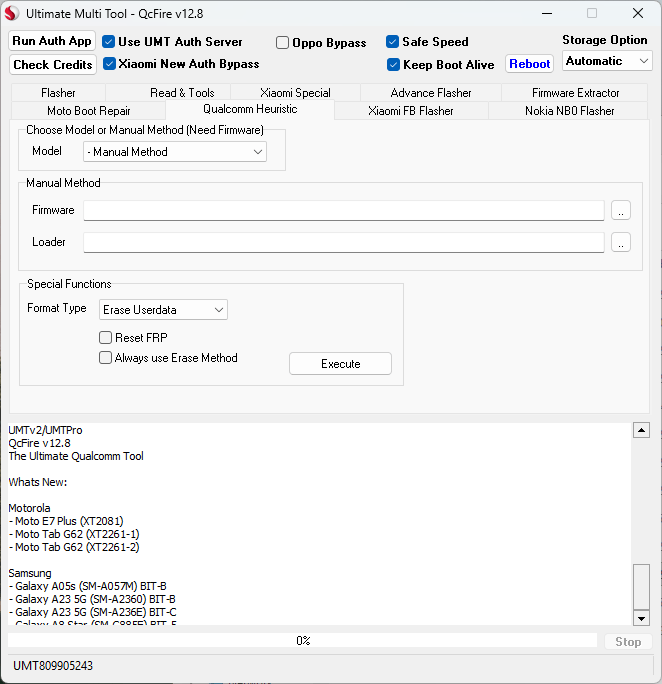Viewport: 662px width, 684px height.
Task: Click the 'Moto E7 Plus (XT2081)' log line
Action: tap(66, 521)
